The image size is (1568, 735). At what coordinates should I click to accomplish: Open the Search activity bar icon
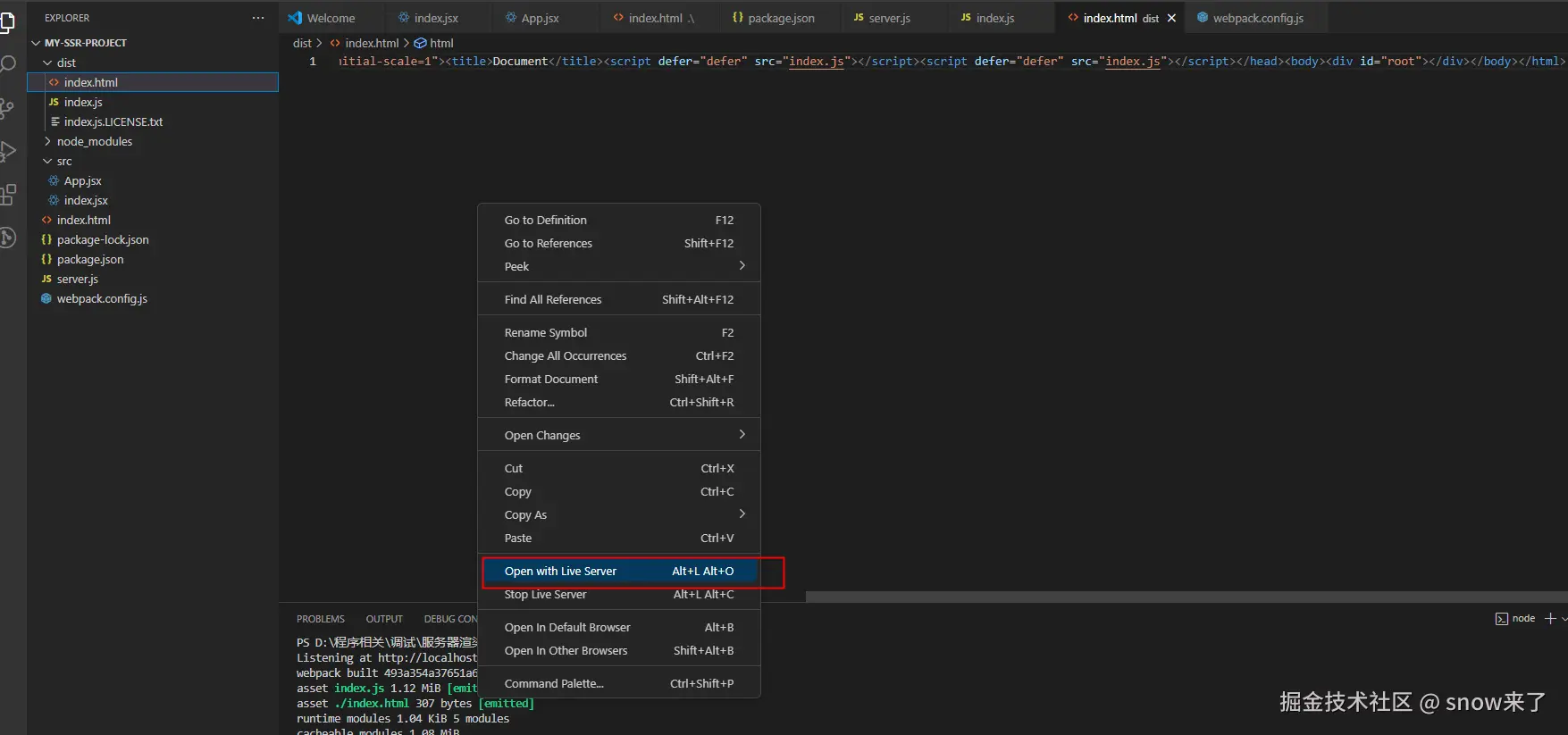[7, 64]
